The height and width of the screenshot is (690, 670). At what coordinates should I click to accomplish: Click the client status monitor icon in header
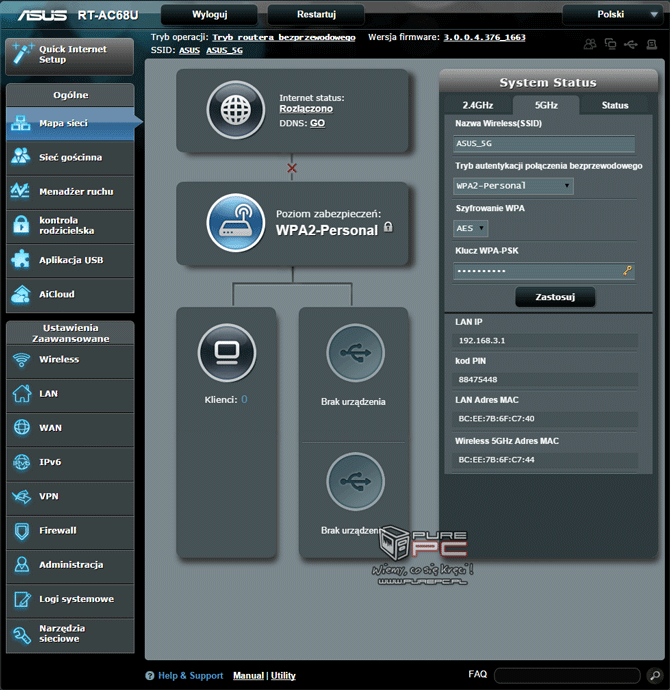pos(611,44)
